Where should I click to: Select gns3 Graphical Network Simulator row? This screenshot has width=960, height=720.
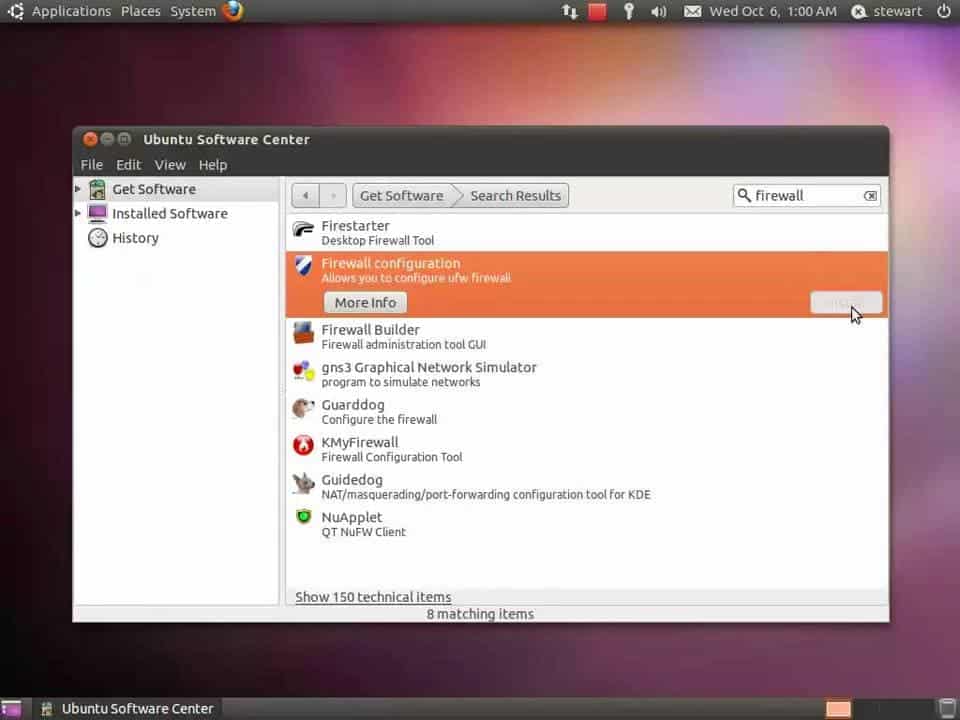point(587,374)
